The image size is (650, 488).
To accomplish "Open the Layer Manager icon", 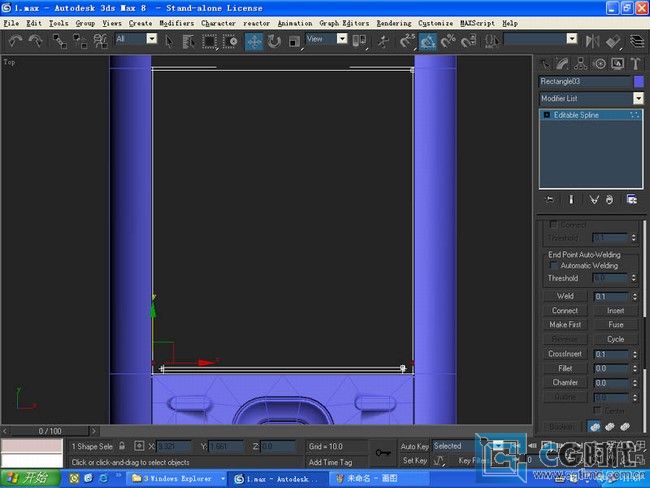I will (637, 41).
